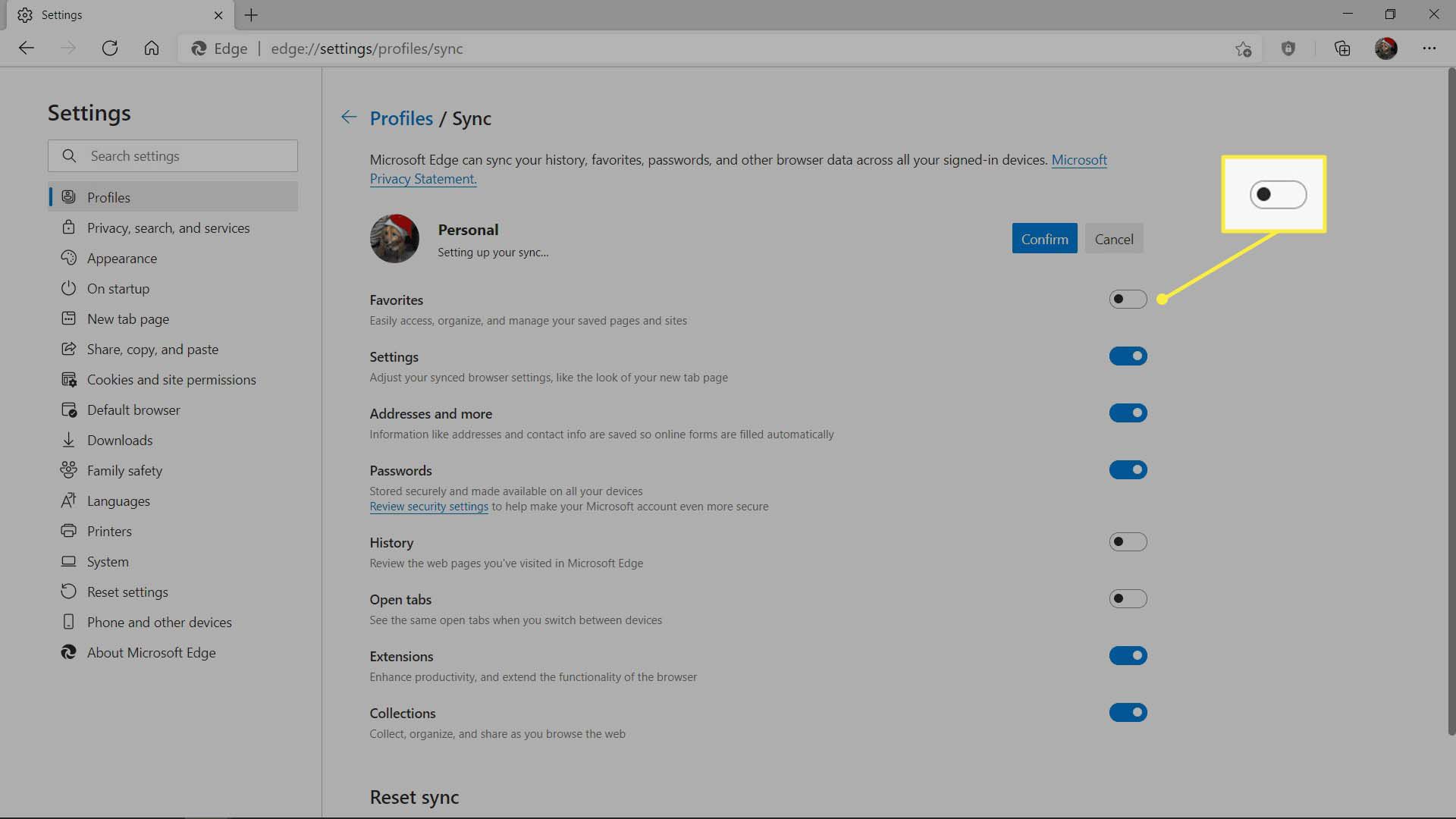Screen dimensions: 1456x819
Task: Click Cancel button for Personal sync
Action: [1114, 238]
